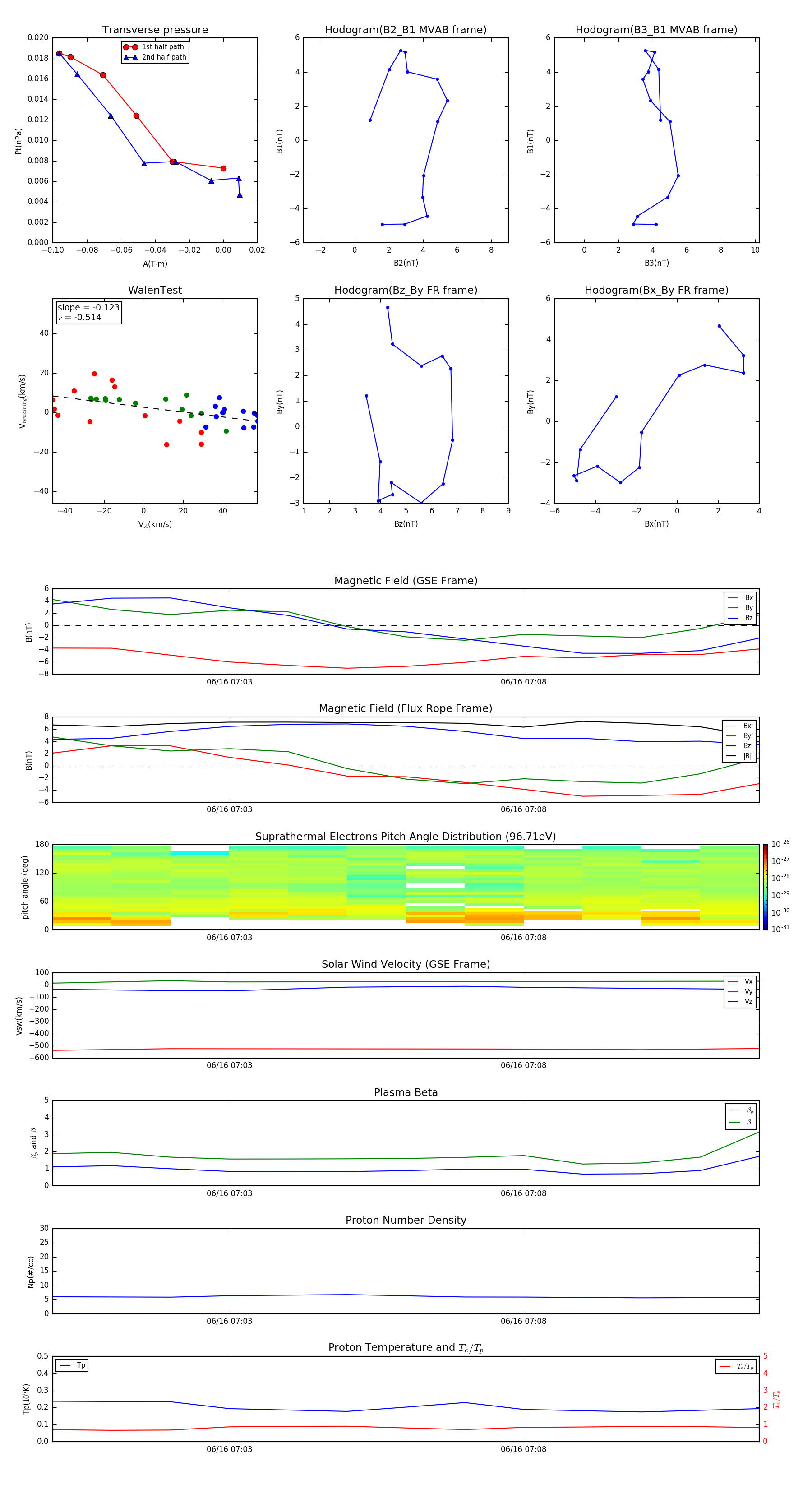Click 'Bx' legend entry in GSE magnetic field
This screenshot has width=812, height=1489.
[740, 598]
